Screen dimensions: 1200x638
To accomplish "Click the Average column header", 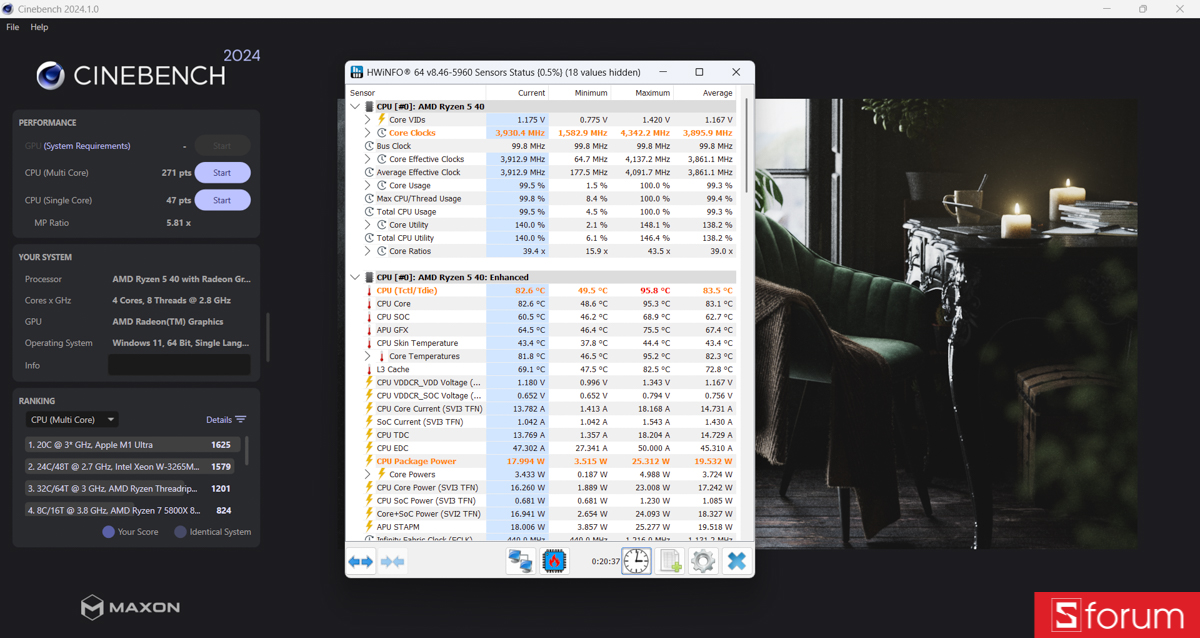I will click(x=717, y=93).
